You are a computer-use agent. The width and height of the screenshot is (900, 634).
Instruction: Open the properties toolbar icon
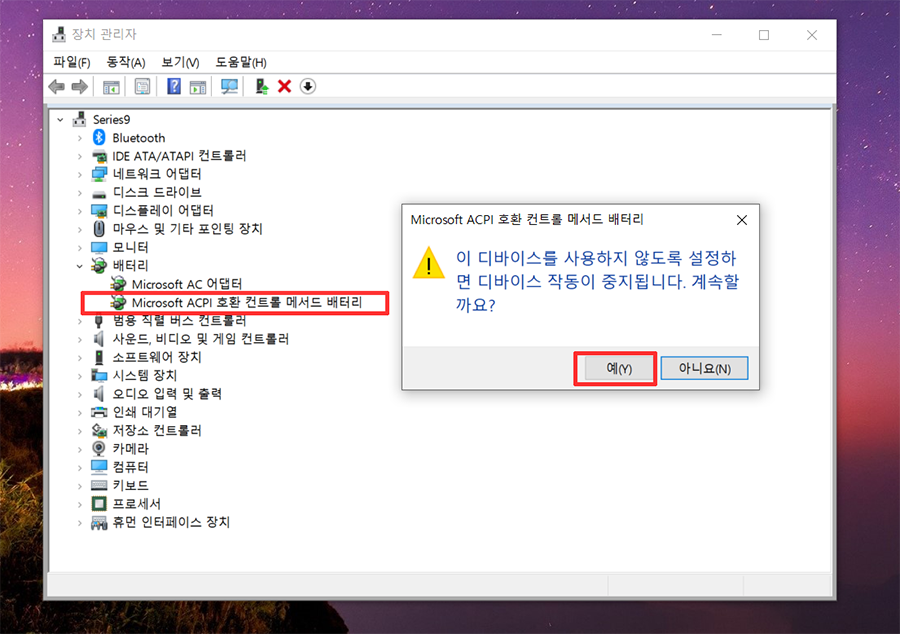point(142,87)
